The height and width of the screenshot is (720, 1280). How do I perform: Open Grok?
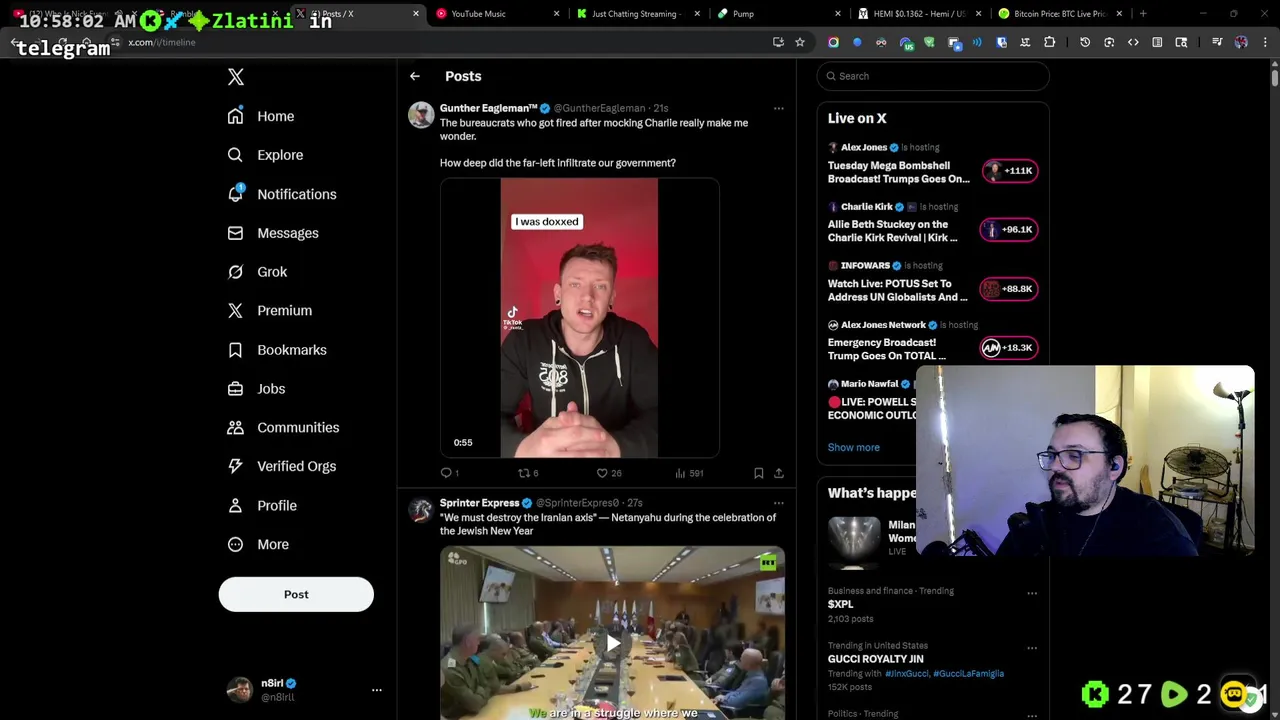pyautogui.click(x=257, y=272)
